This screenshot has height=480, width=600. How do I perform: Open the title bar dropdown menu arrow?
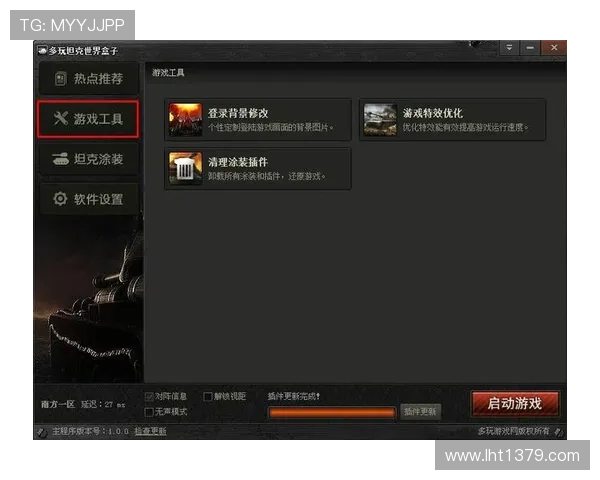pyautogui.click(x=509, y=48)
